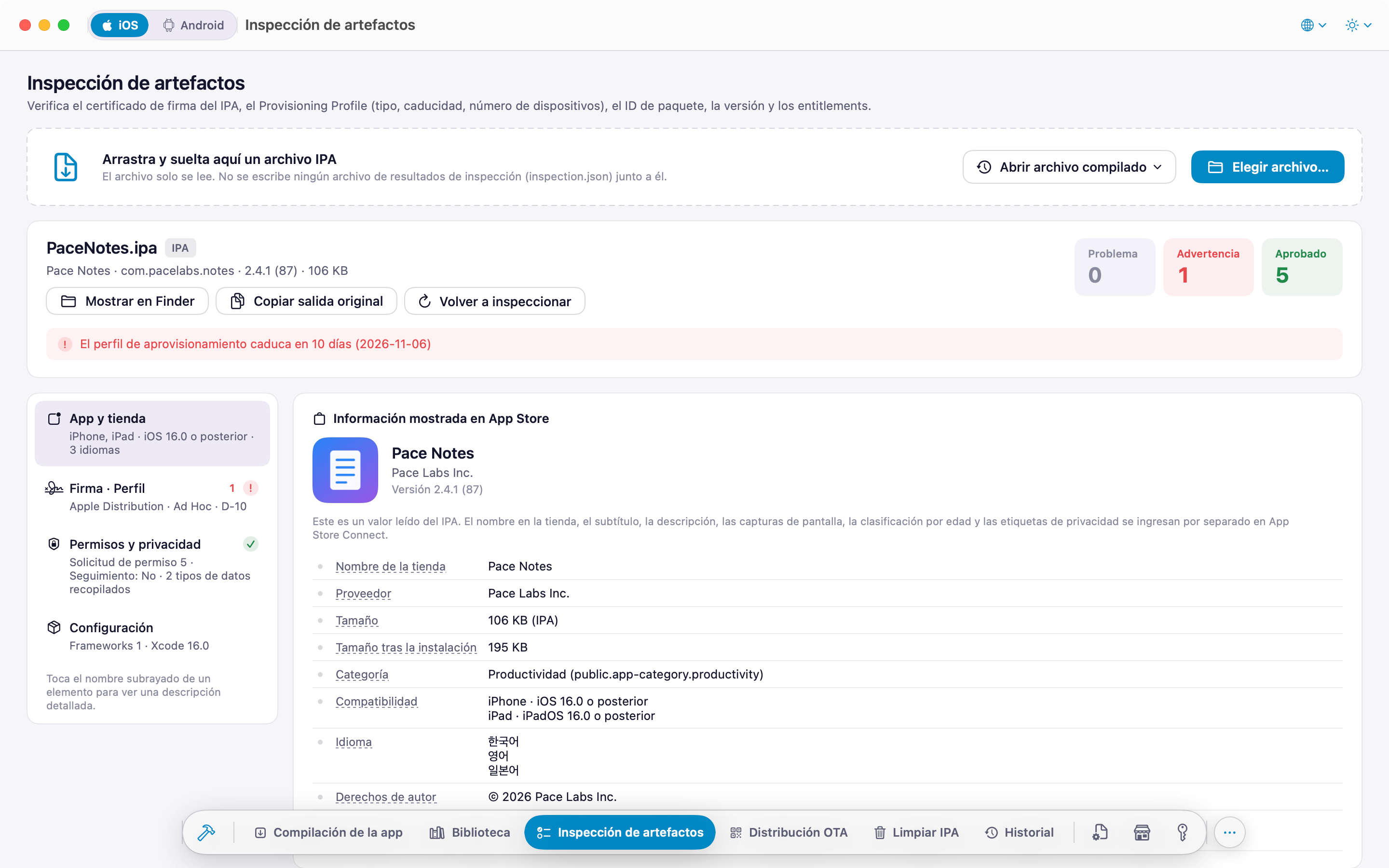1389x868 pixels.
Task: Click Elegir archivo button
Action: click(1267, 167)
